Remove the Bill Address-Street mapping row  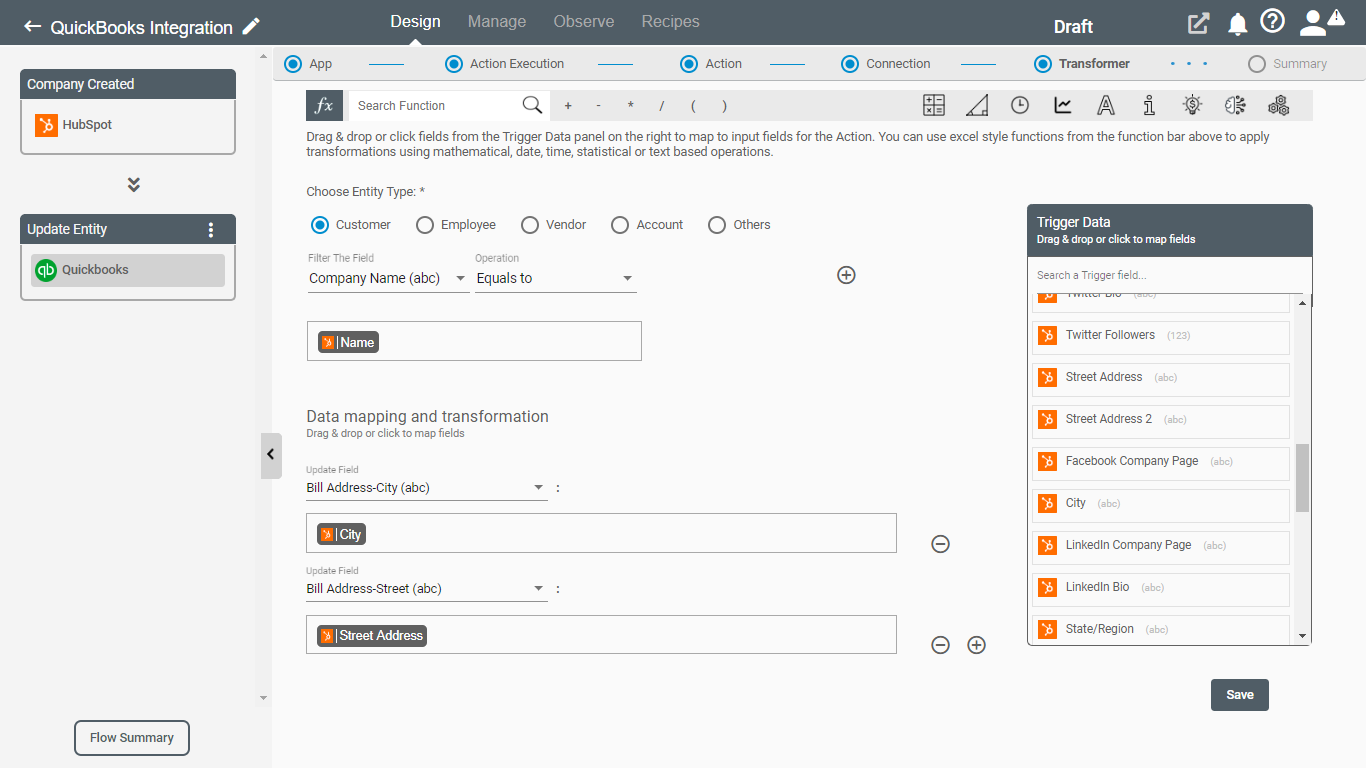click(x=940, y=645)
